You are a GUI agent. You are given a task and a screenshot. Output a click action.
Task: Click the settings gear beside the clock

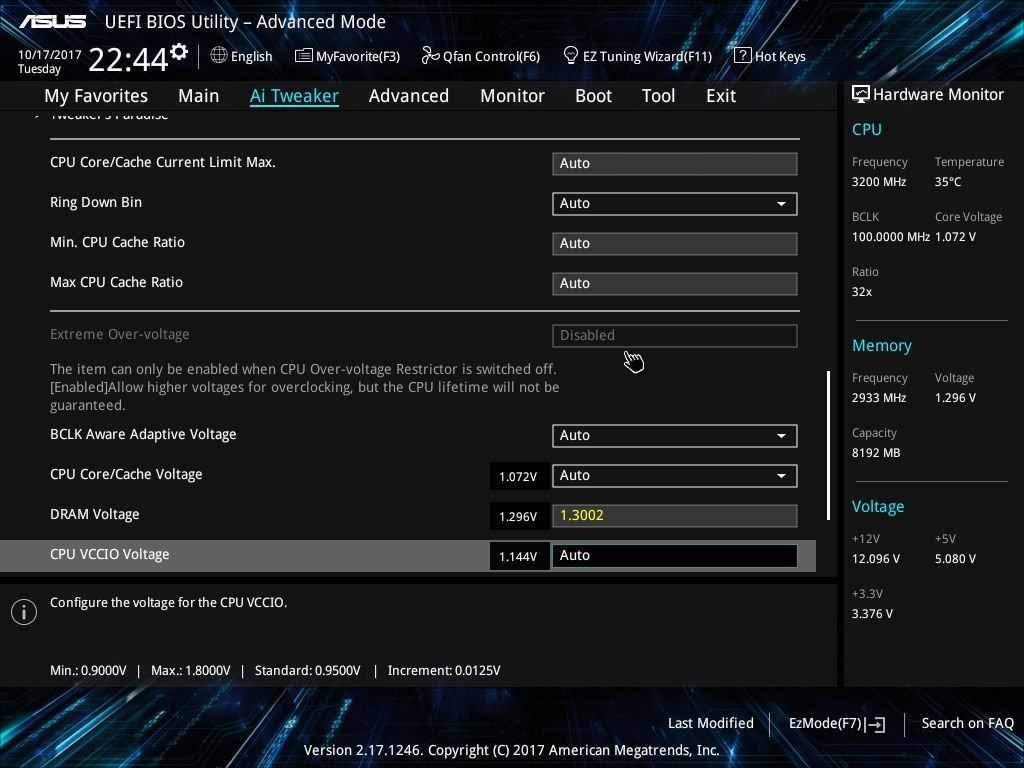(x=179, y=52)
